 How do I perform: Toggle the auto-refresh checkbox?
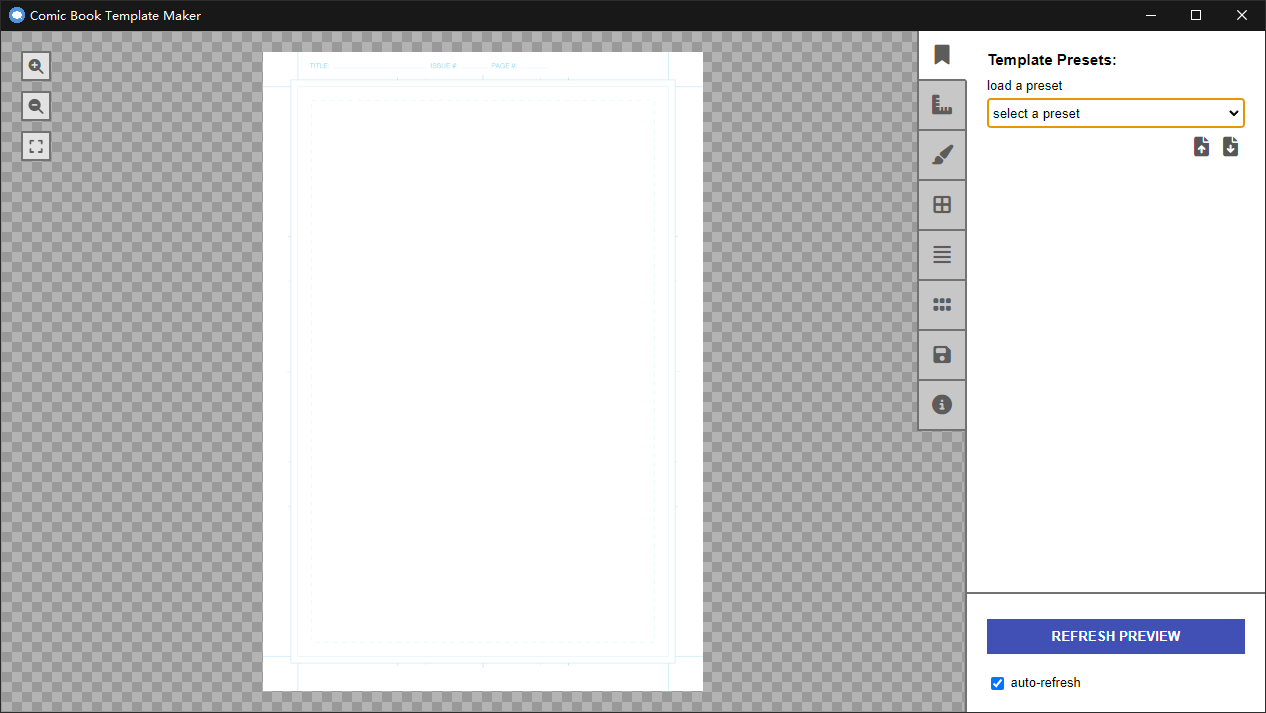pyautogui.click(x=997, y=683)
